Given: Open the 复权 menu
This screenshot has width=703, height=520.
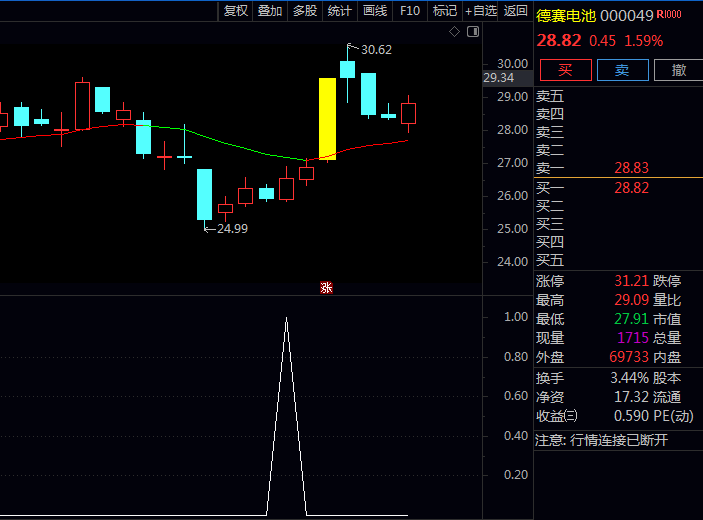Looking at the screenshot, I should pos(236,11).
